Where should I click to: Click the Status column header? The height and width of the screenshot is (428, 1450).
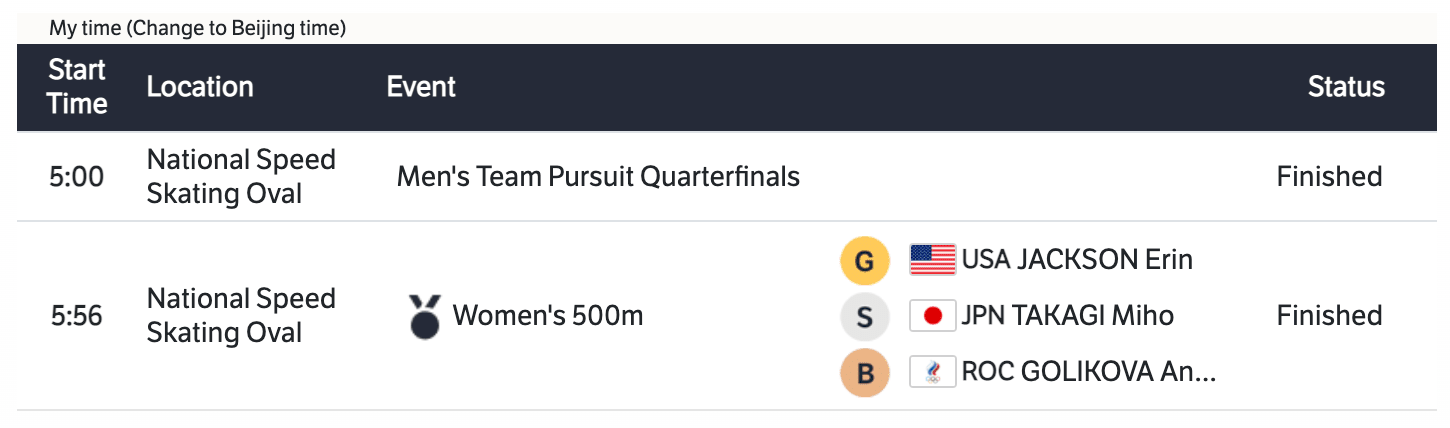pyautogui.click(x=1346, y=87)
